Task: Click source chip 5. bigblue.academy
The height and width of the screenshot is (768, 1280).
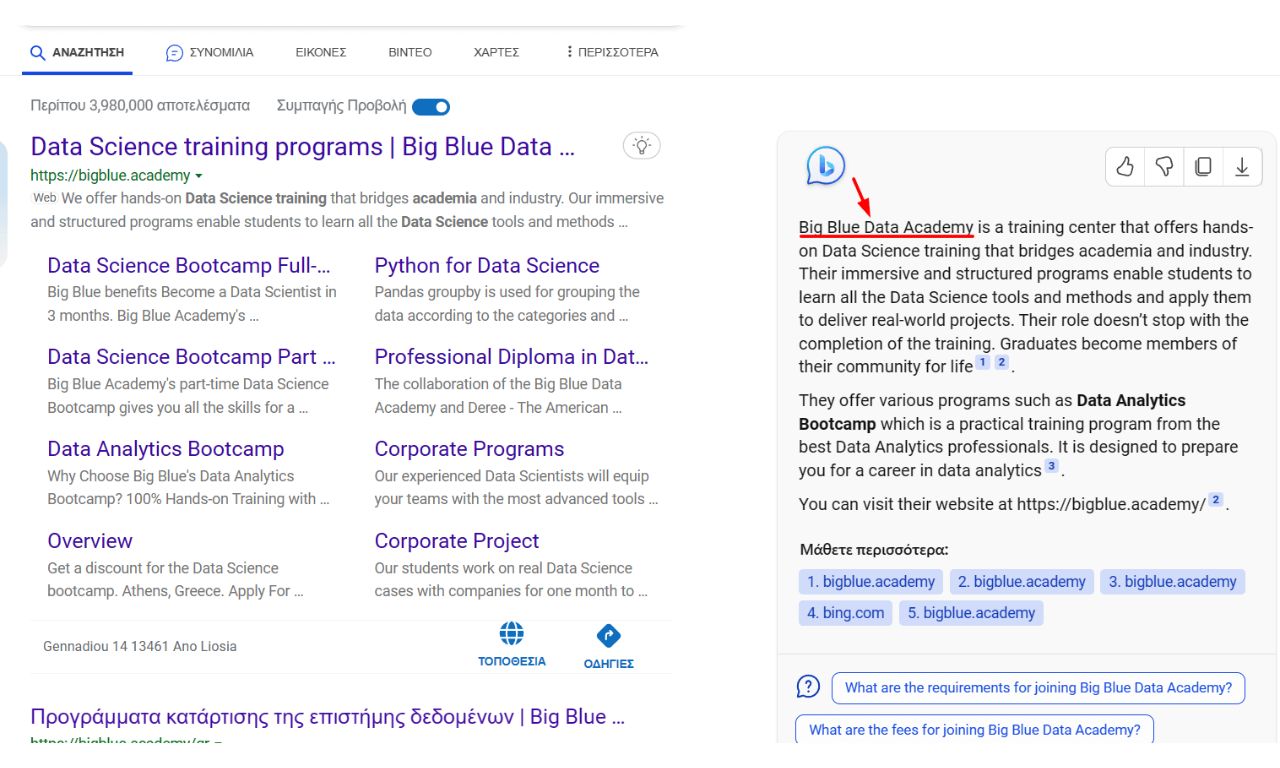Action: 971,613
